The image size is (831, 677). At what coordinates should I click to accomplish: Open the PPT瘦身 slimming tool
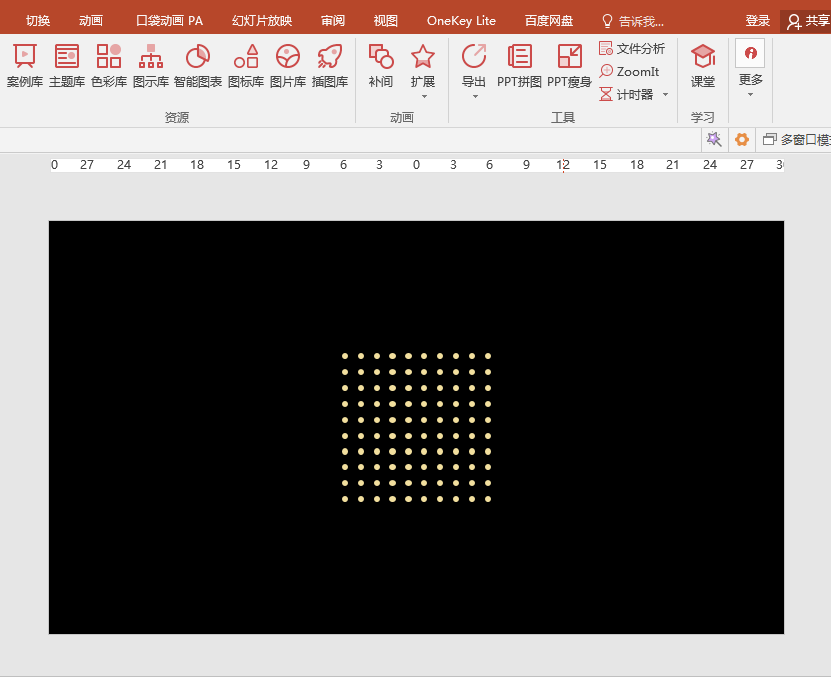(x=569, y=66)
